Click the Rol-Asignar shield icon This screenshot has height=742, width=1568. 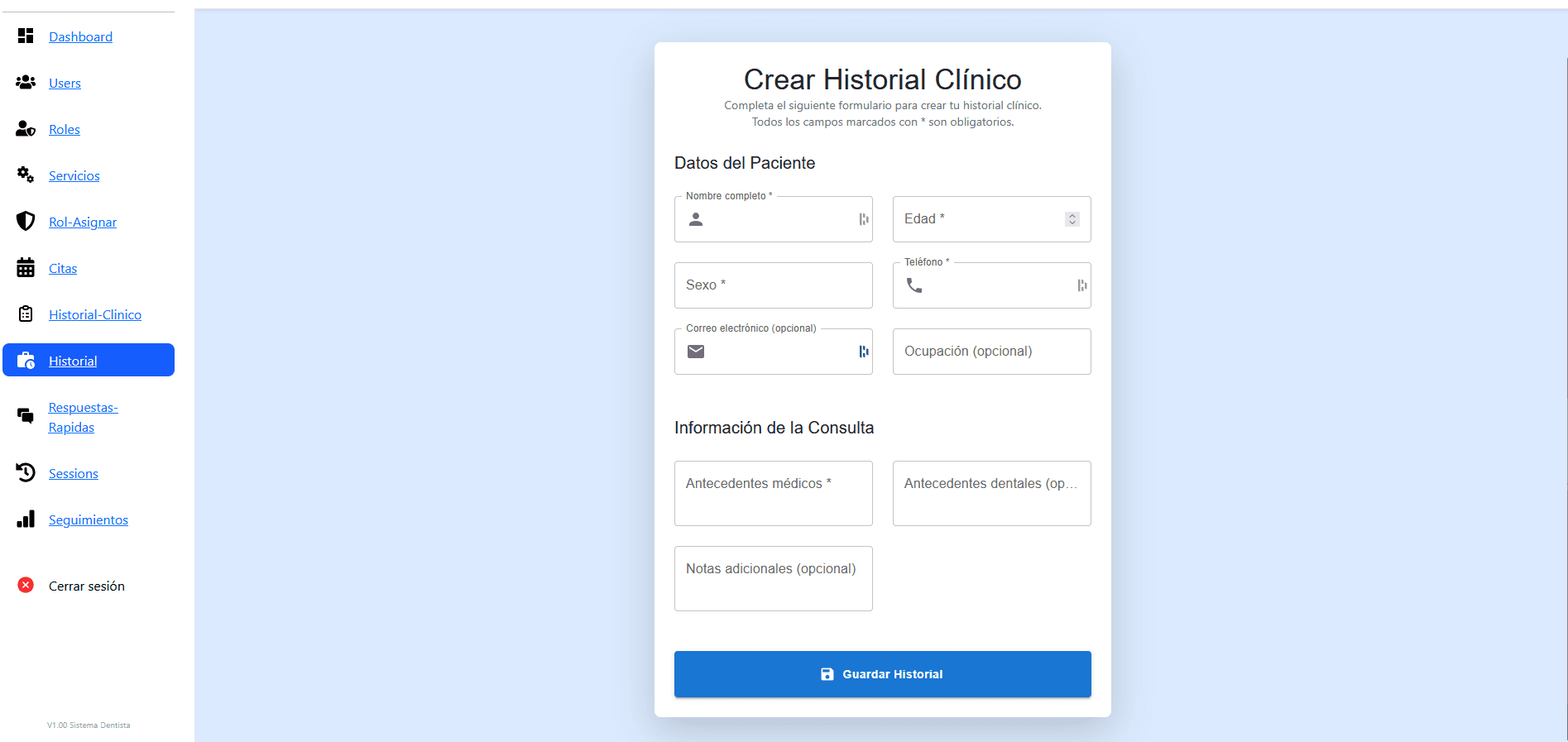pos(26,221)
